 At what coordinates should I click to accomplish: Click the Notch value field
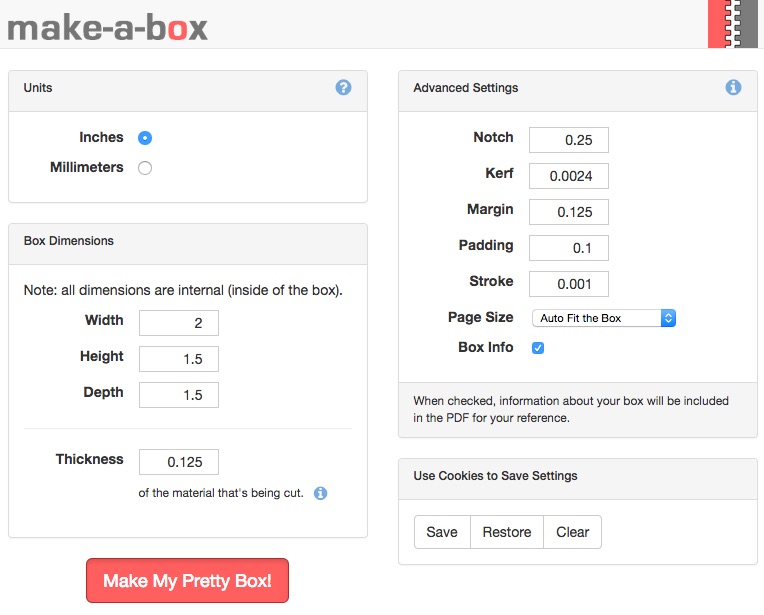click(x=569, y=140)
